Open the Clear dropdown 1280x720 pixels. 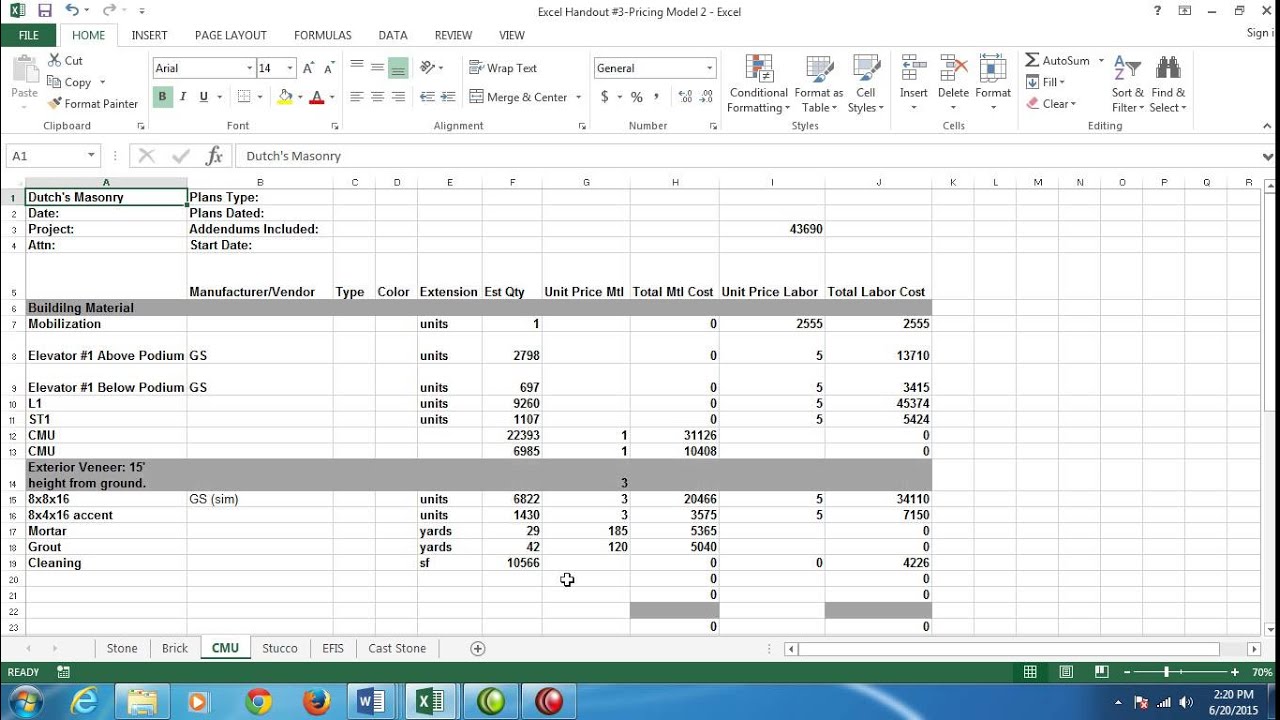(x=1051, y=104)
